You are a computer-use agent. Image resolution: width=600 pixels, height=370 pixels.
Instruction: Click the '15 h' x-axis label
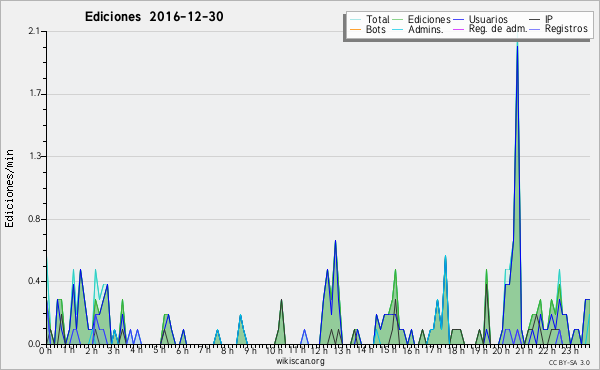388,350
